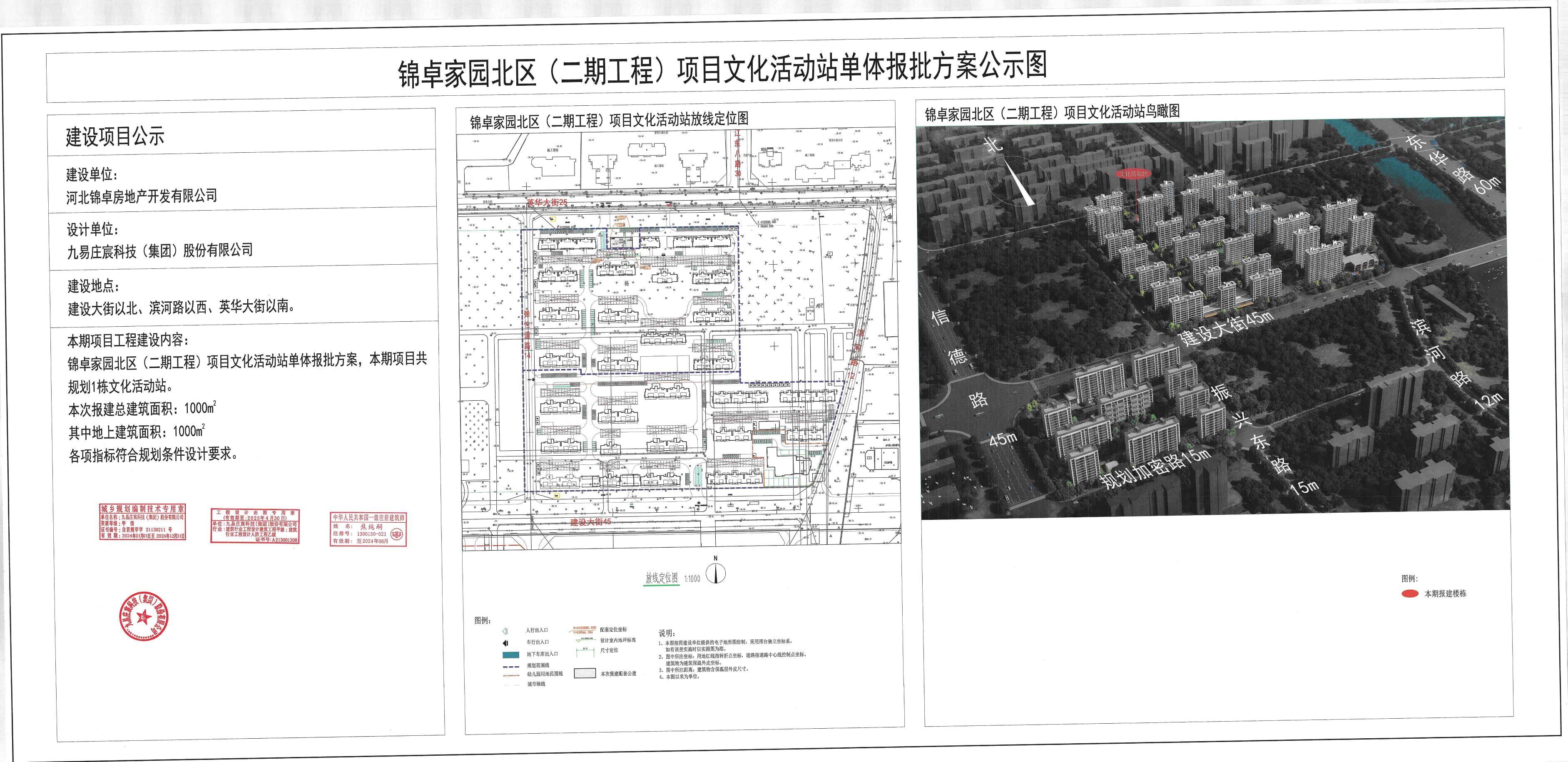Viewport: 1568px width, 762px height.
Task: Click the 设计单位: label
Action: pos(92,229)
